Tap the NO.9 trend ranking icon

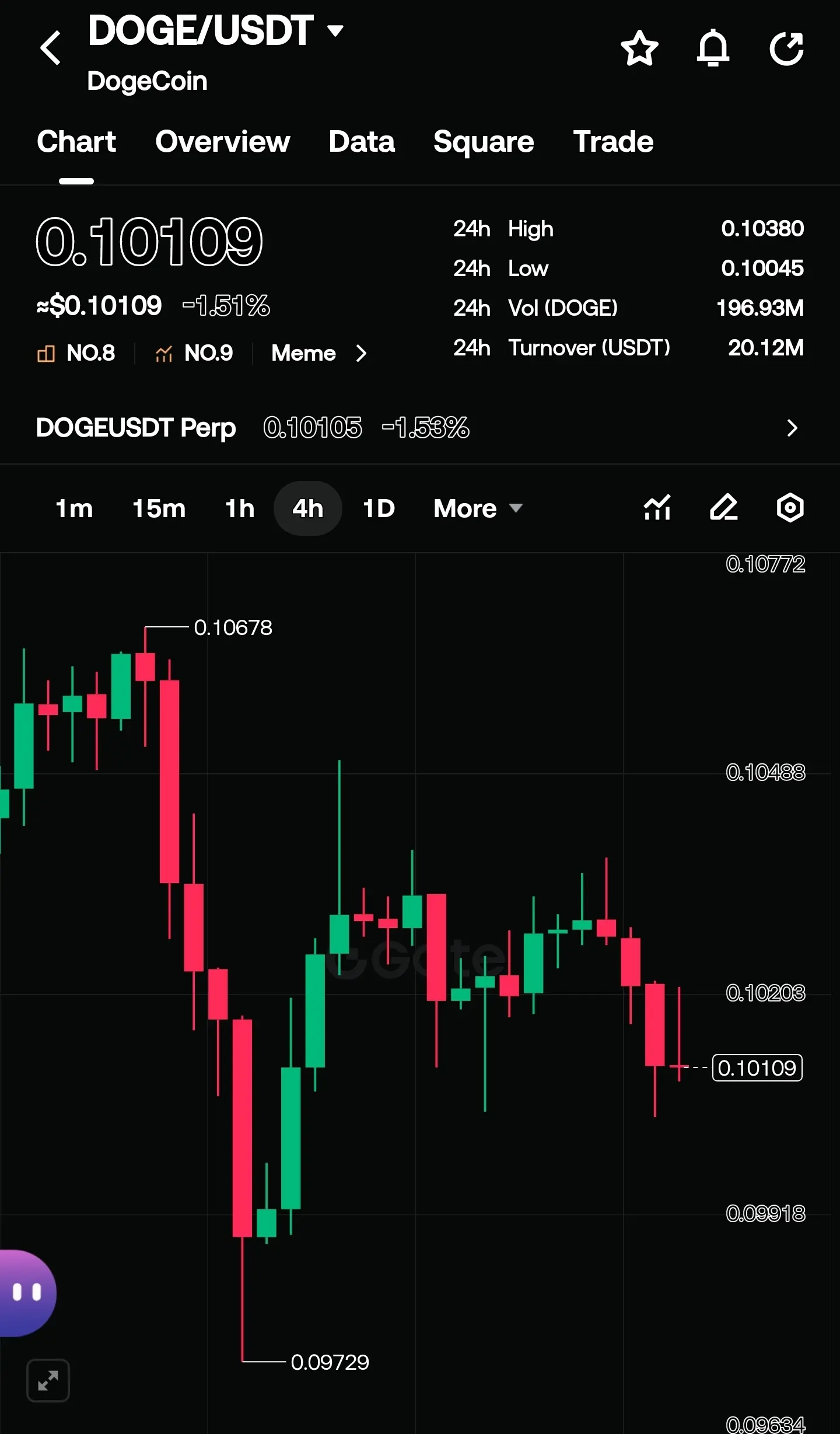[164, 353]
